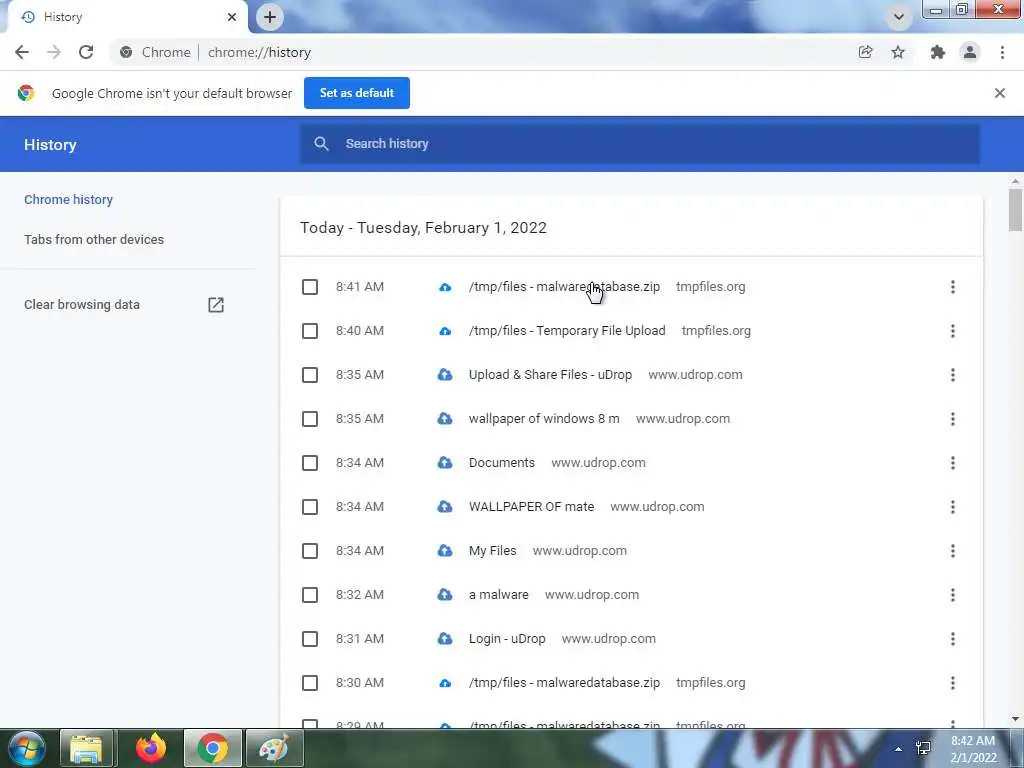The width and height of the screenshot is (1024, 768).
Task: Close the History tab
Action: coord(232,17)
